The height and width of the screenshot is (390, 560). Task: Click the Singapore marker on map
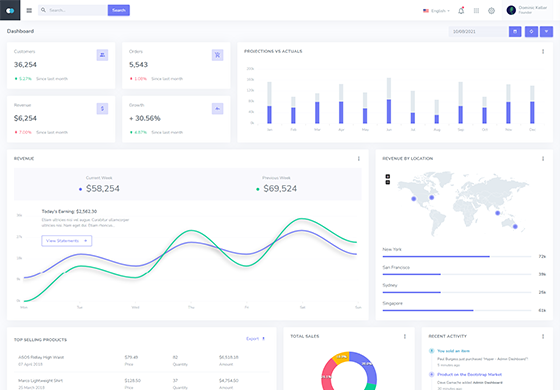click(x=498, y=213)
